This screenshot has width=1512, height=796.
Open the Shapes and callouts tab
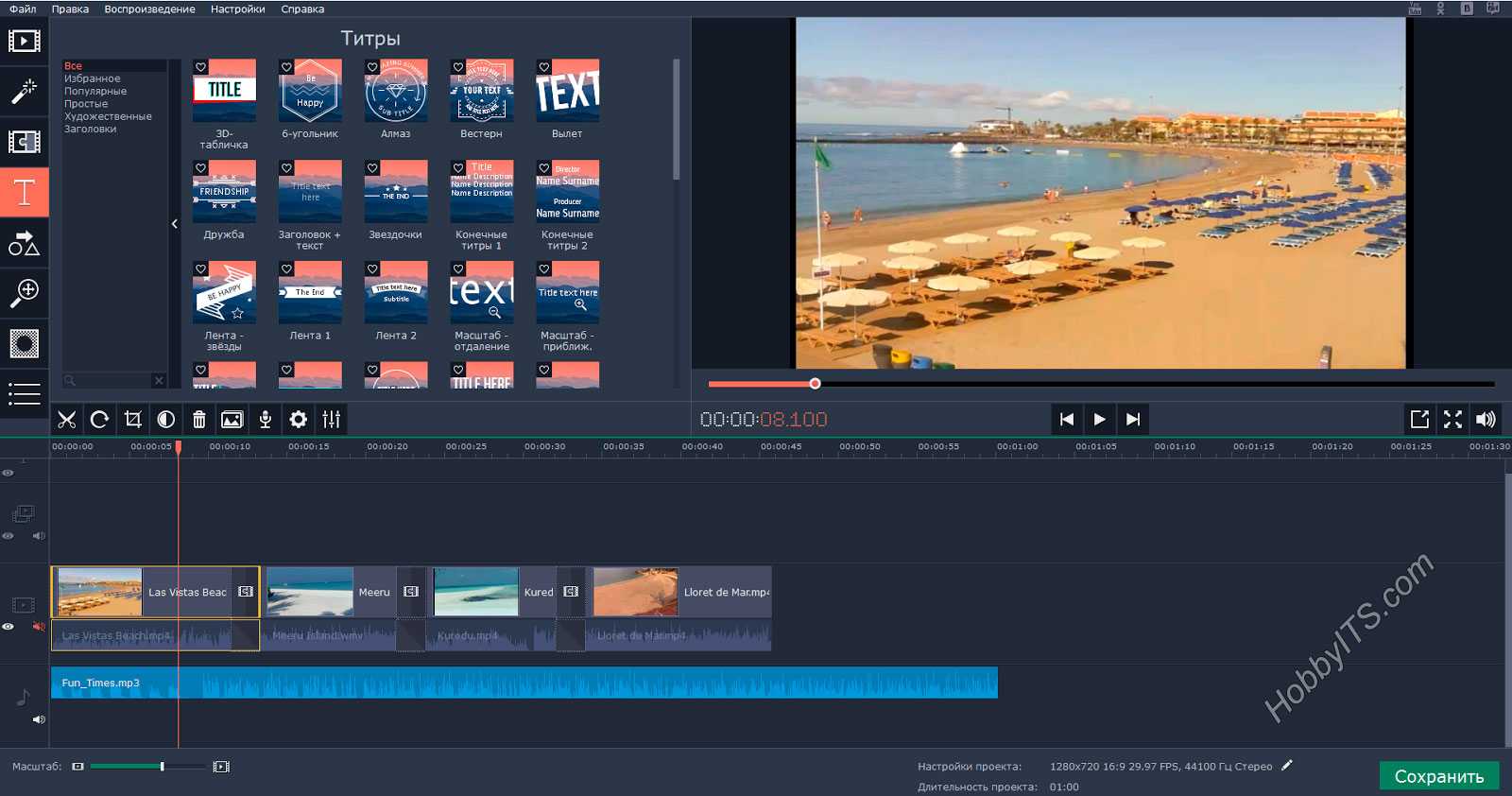coord(25,243)
